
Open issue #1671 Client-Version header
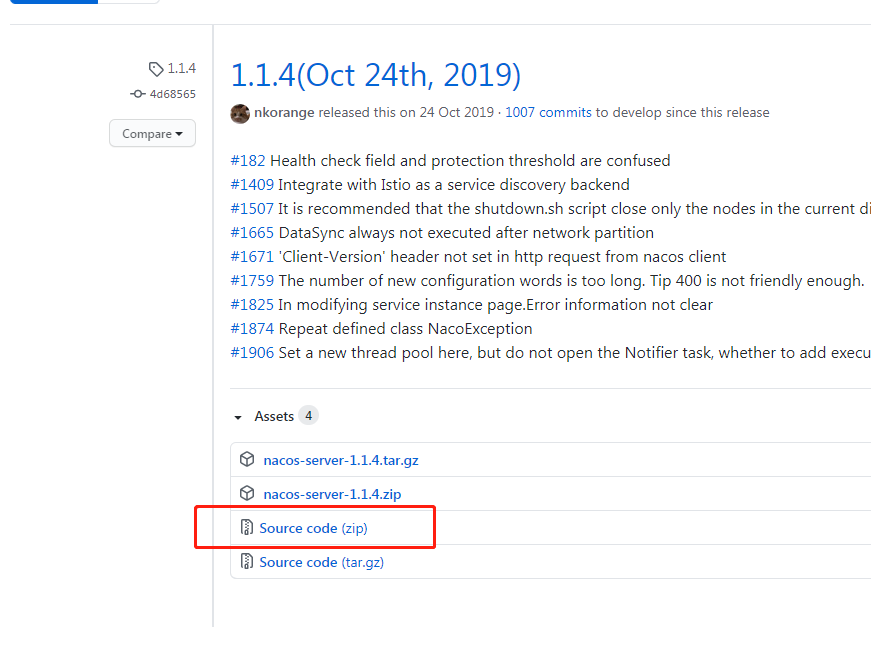(252, 257)
